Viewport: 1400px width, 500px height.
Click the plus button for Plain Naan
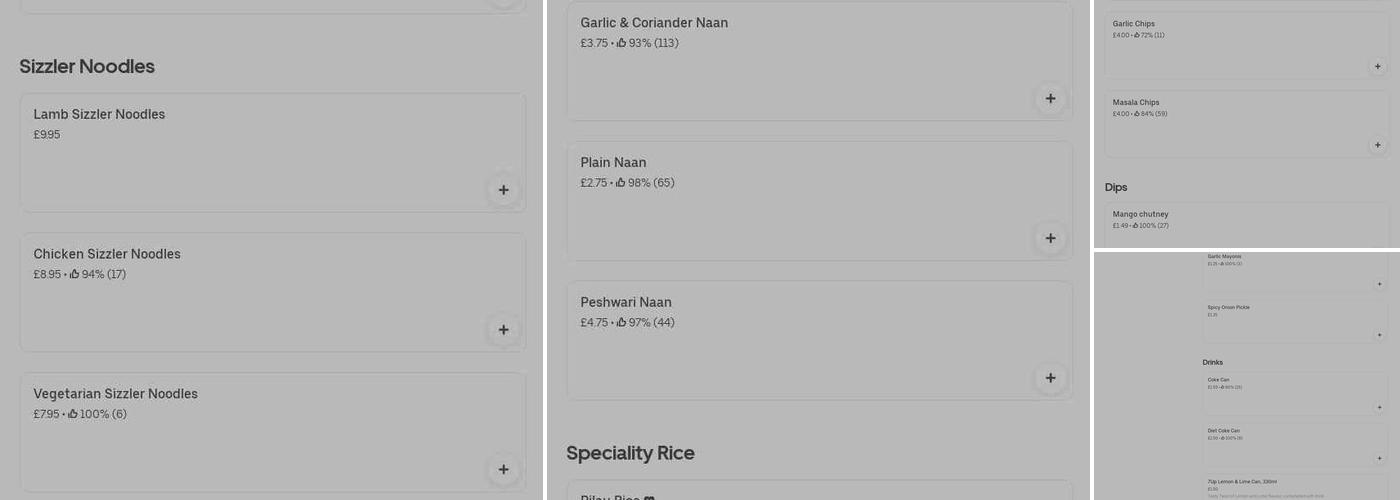tap(1050, 238)
